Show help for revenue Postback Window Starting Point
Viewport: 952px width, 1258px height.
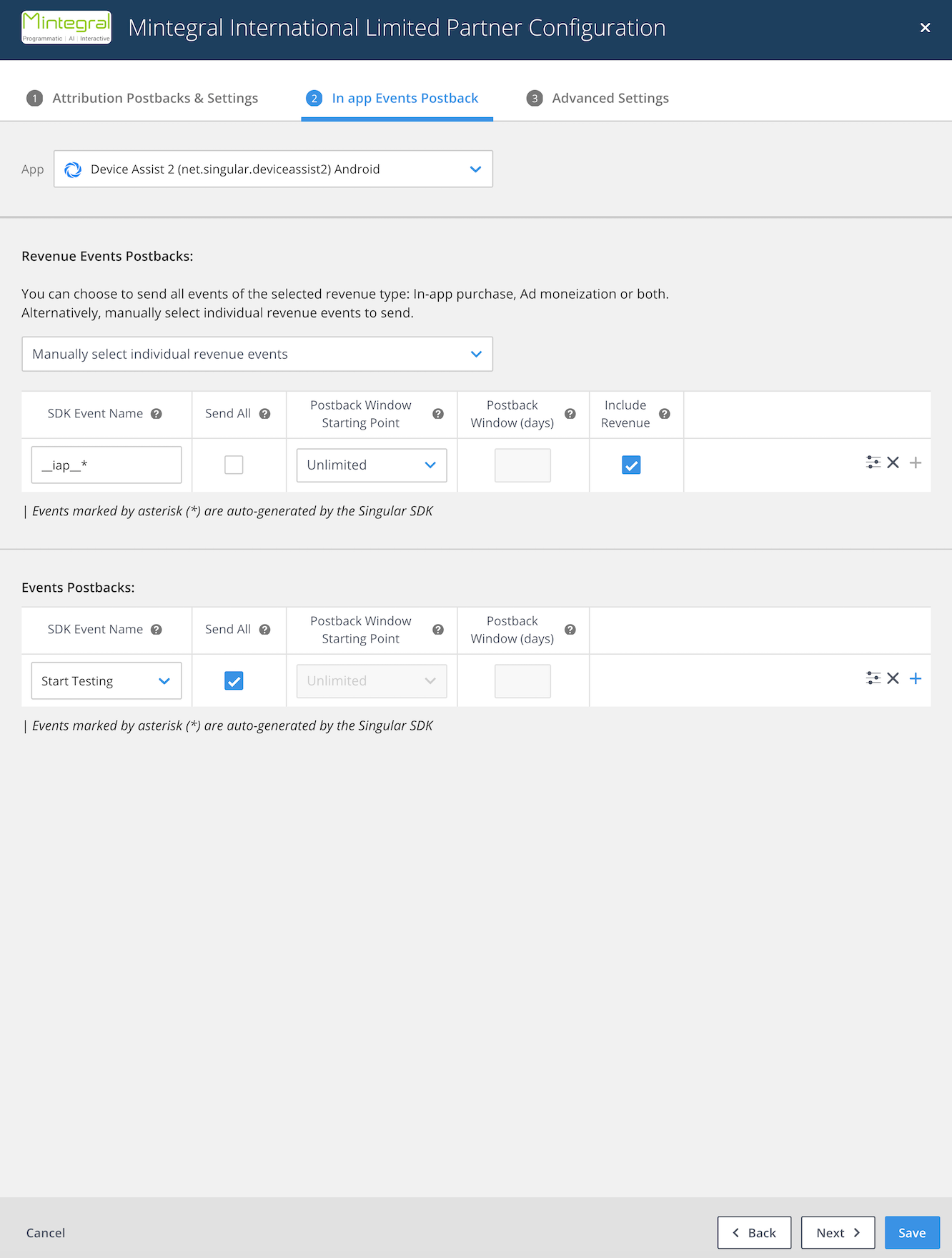click(438, 414)
